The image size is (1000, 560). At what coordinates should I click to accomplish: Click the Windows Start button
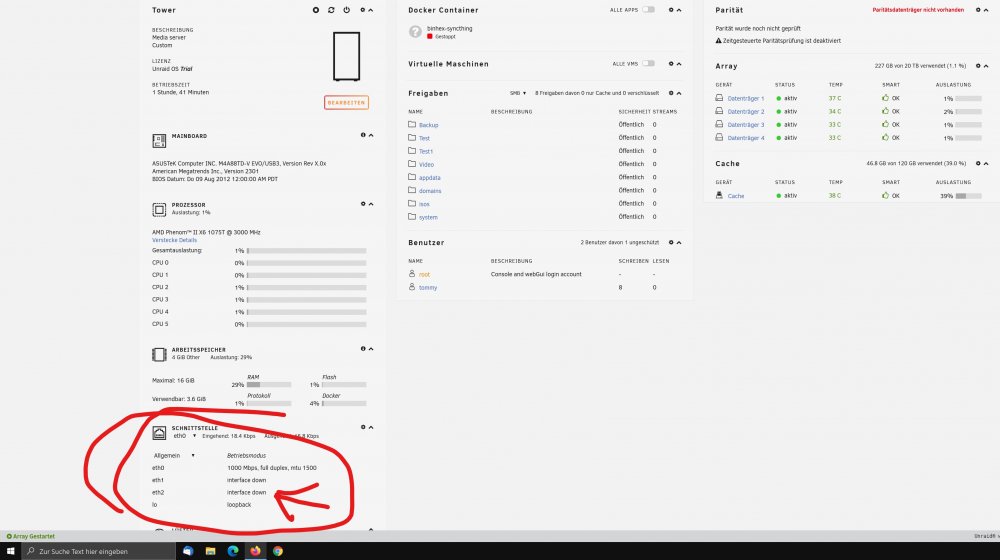[10, 551]
